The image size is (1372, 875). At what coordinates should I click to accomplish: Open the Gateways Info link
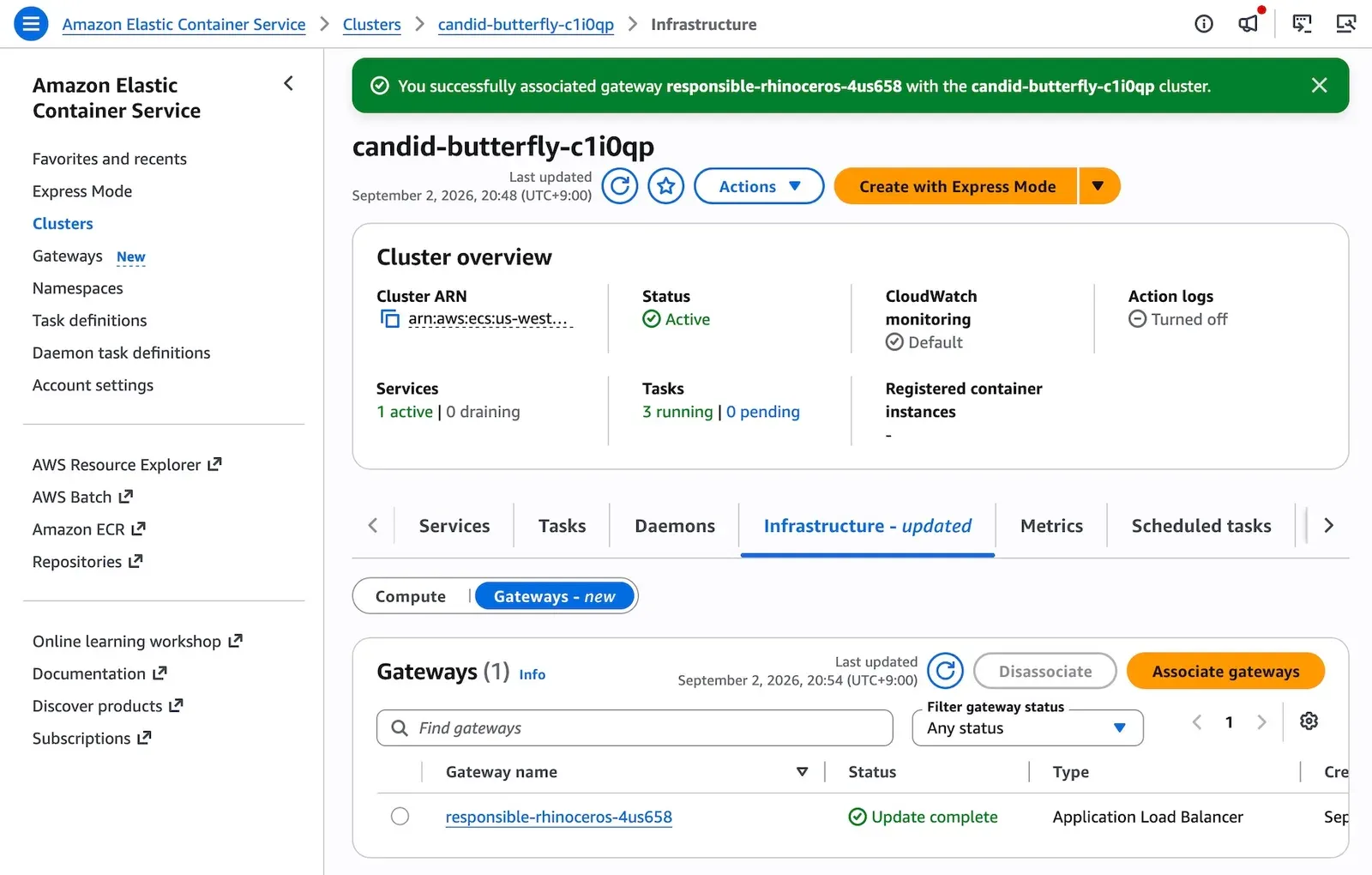pyautogui.click(x=532, y=674)
